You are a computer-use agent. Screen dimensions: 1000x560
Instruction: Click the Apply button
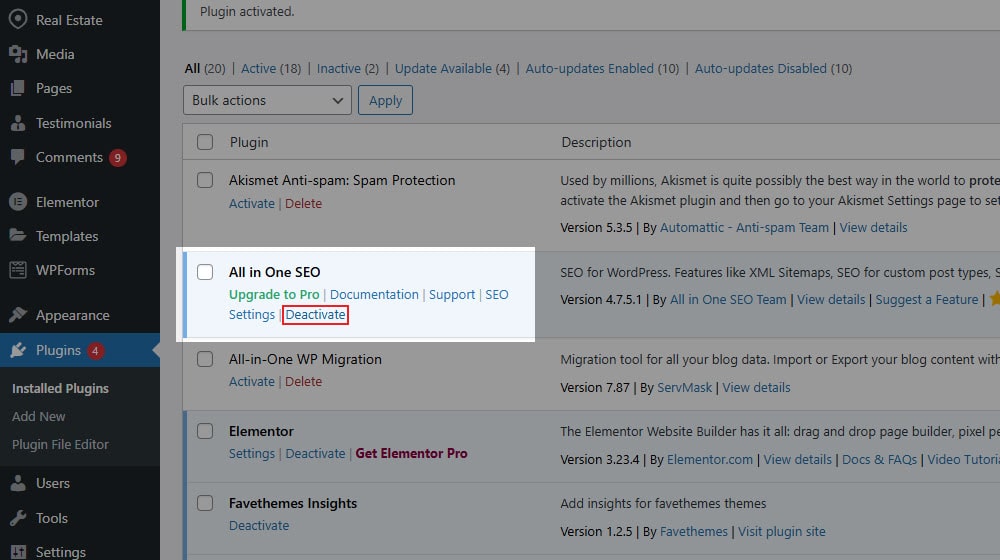385,100
